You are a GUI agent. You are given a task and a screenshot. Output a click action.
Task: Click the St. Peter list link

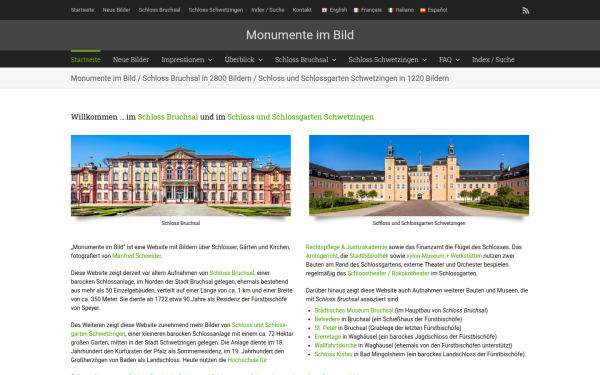pos(325,328)
